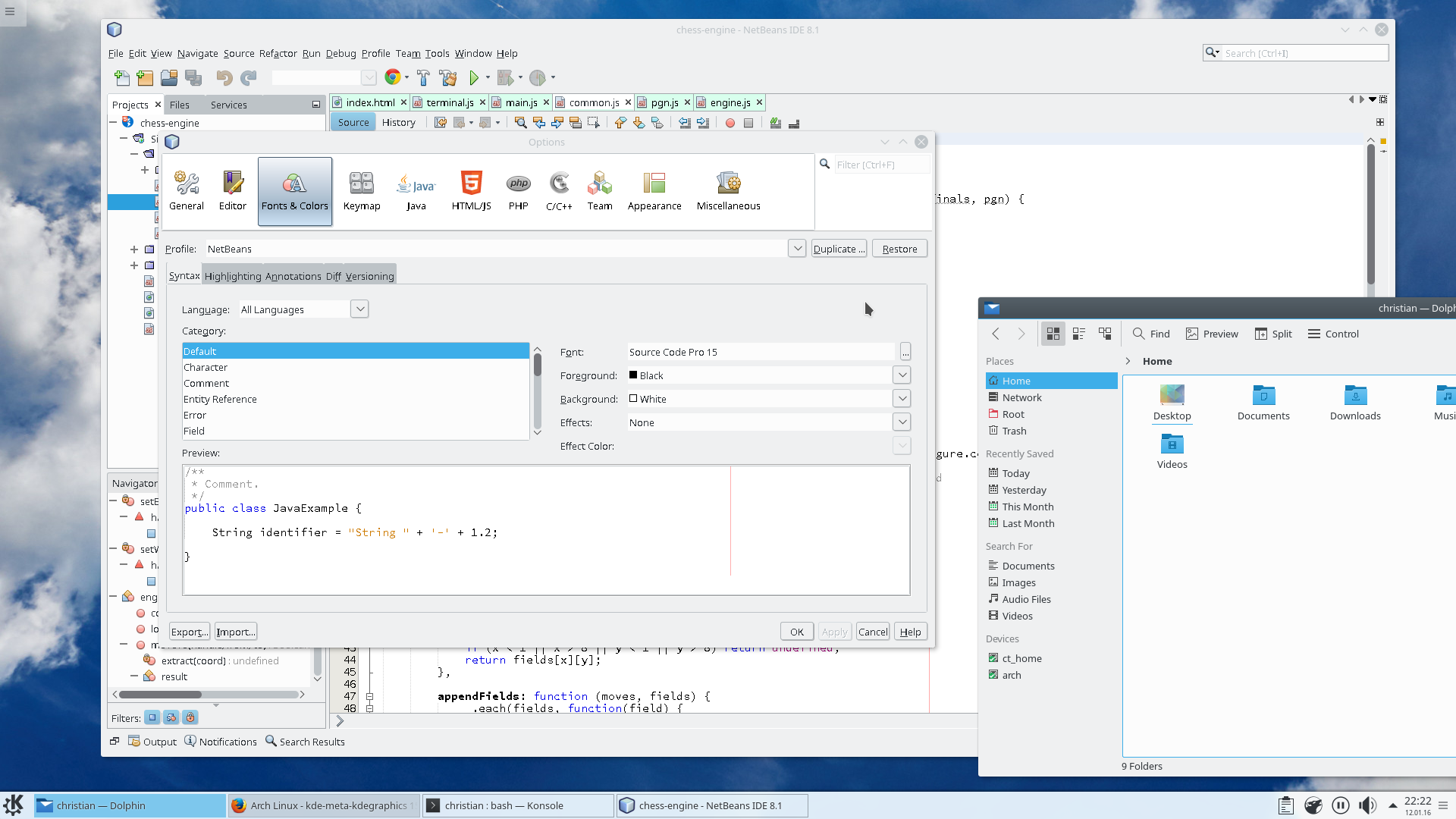The image size is (1456, 819).
Task: Click the Restore button
Action: coord(899,249)
